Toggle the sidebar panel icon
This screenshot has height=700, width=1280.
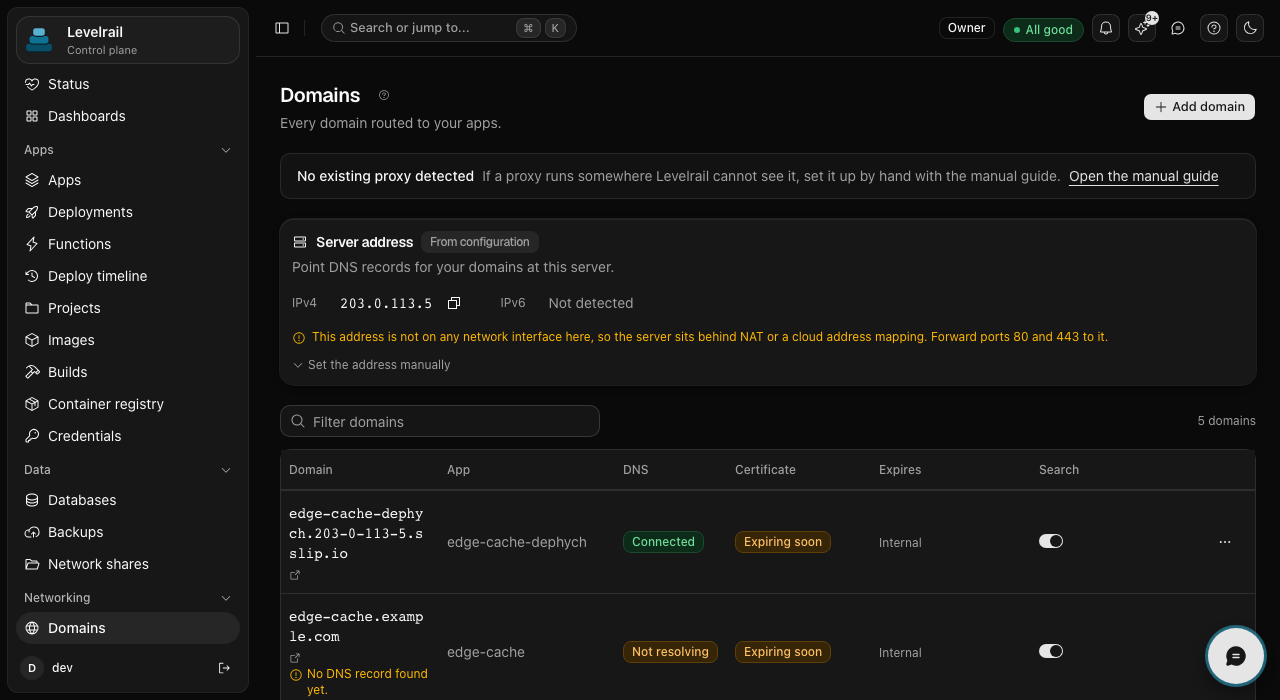point(282,28)
